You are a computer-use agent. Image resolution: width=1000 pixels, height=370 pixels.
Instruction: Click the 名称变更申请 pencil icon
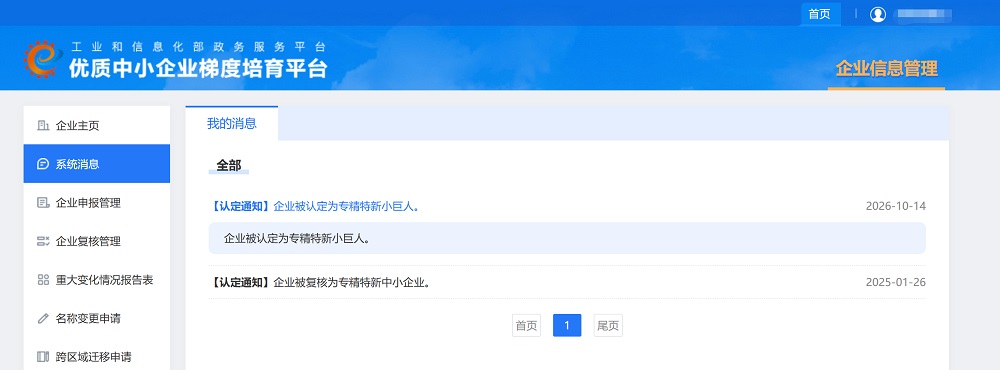pos(43,318)
